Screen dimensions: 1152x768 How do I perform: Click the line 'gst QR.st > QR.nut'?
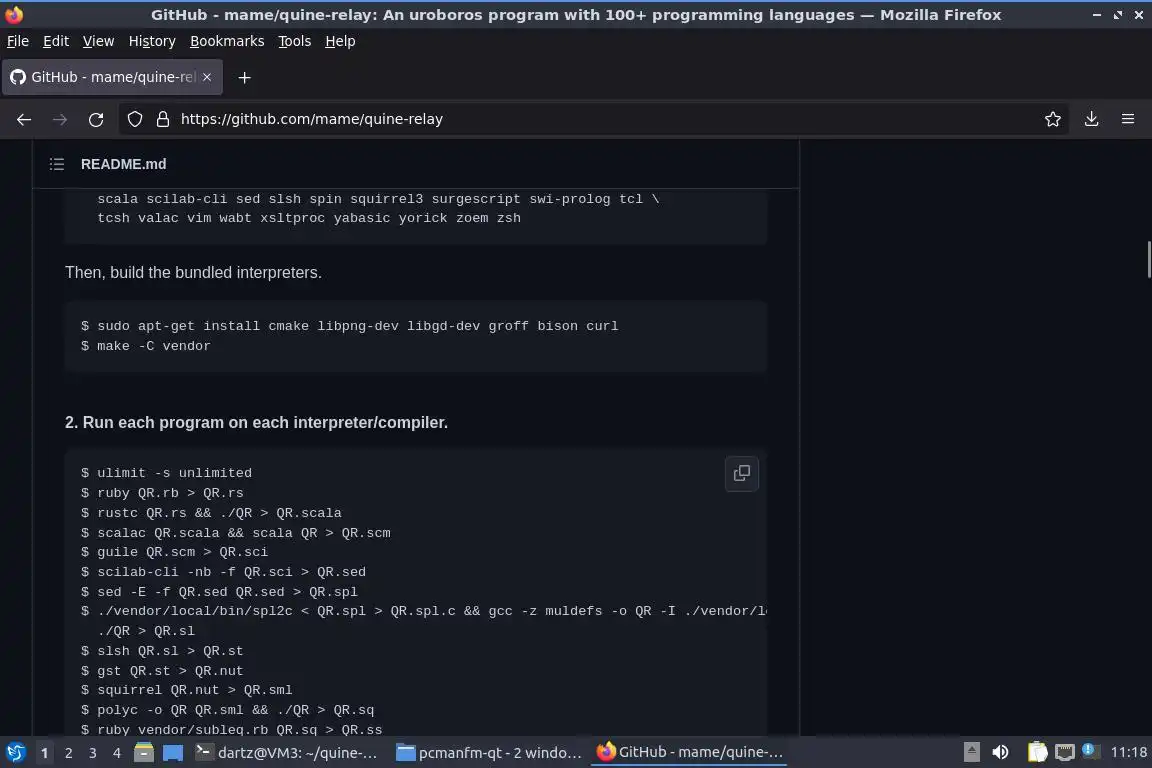point(162,670)
